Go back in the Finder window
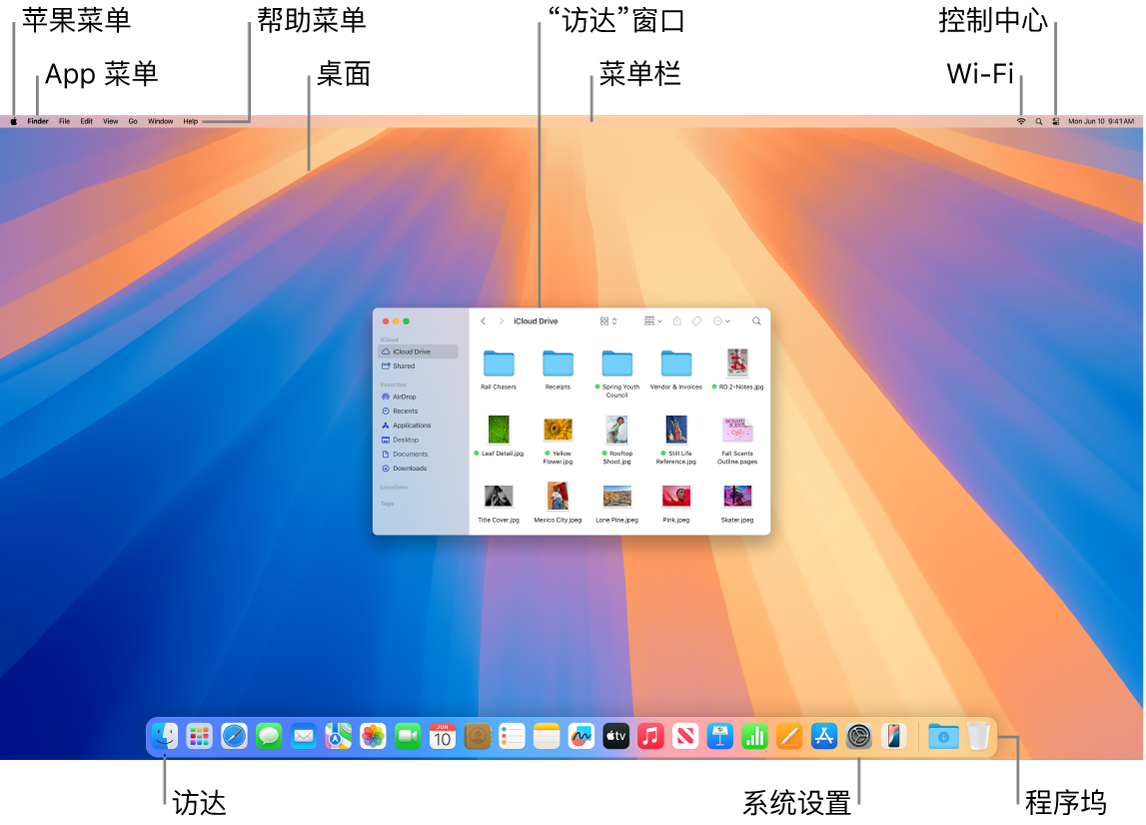The image size is (1146, 825). [x=483, y=321]
